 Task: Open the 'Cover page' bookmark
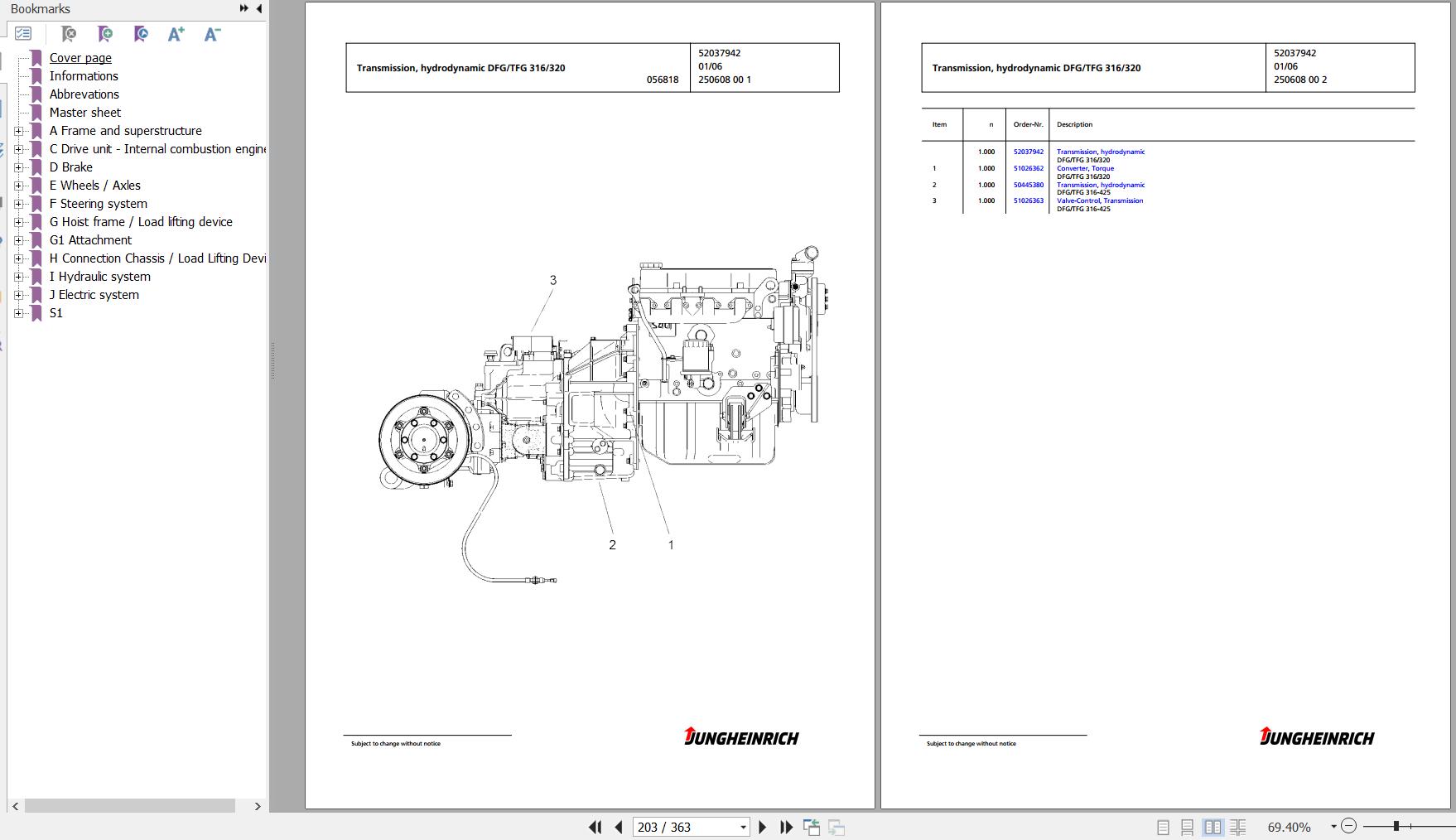80,58
